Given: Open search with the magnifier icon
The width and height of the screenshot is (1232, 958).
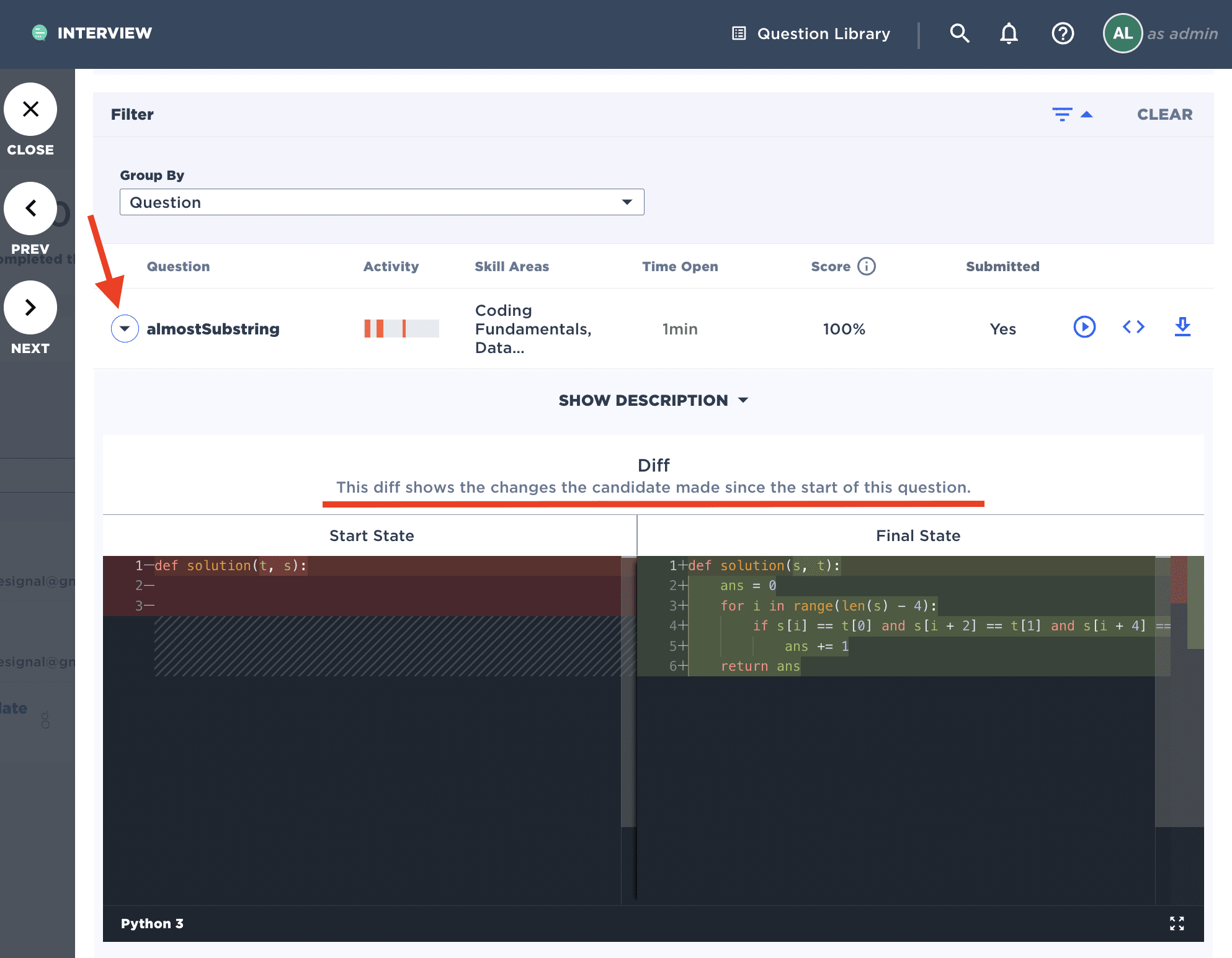Looking at the screenshot, I should (x=959, y=33).
